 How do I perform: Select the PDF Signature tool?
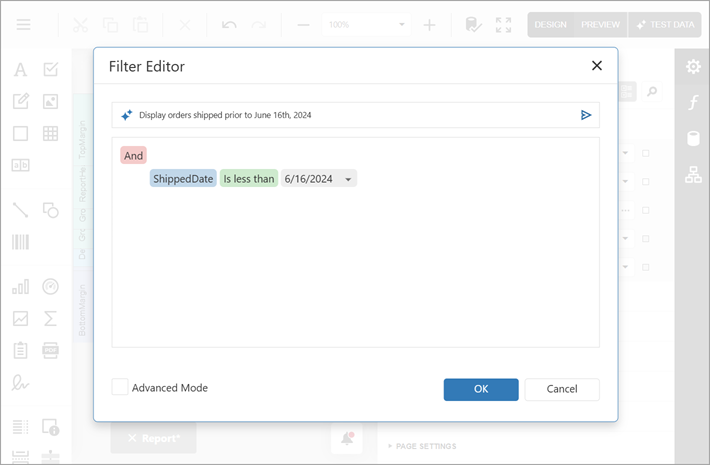(20, 383)
